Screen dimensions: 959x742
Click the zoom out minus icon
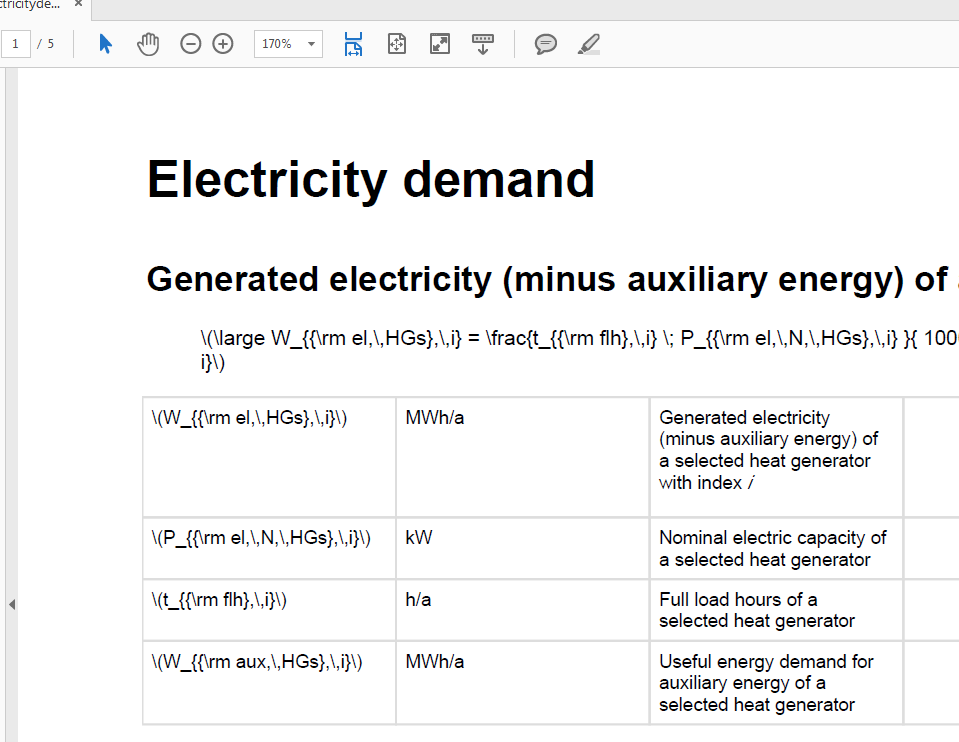(x=190, y=44)
